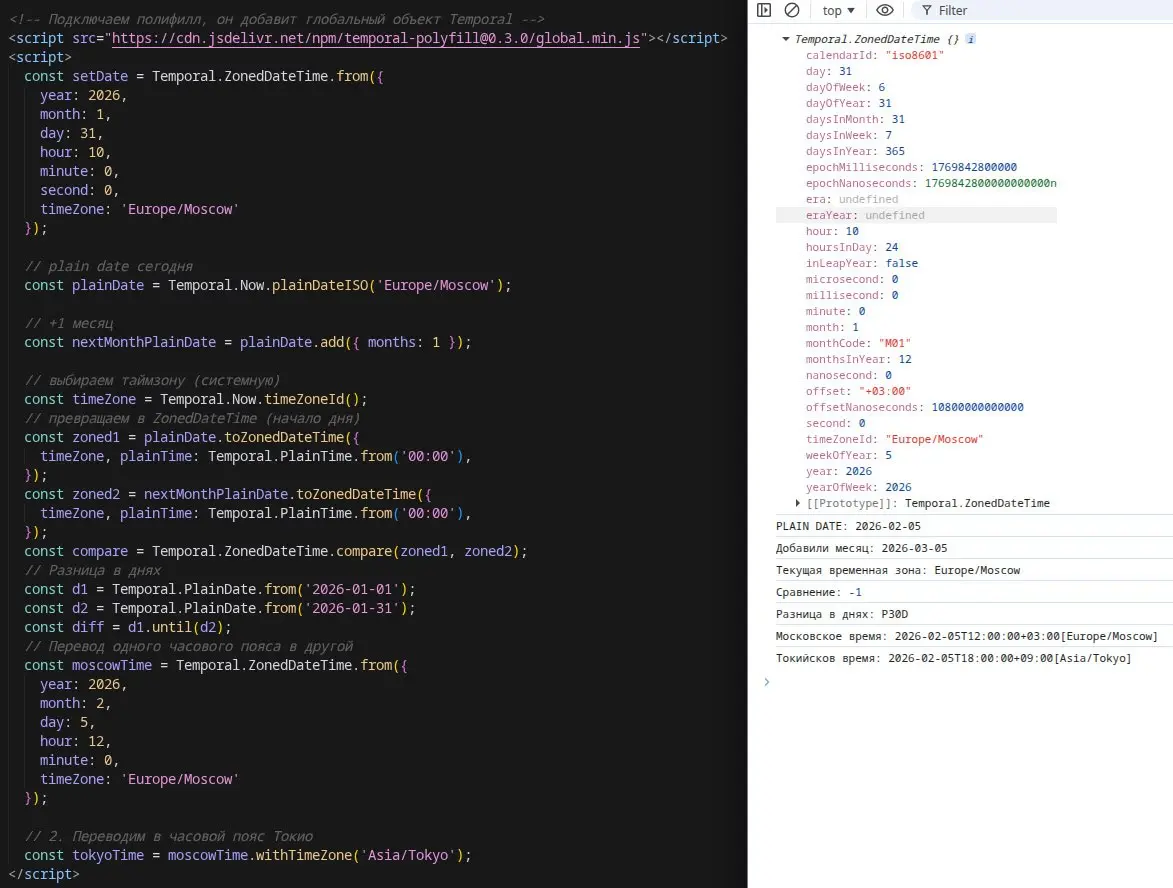Click the Разница в днях: P30D log line
Viewport: 1173px width, 888px height.
842,615
